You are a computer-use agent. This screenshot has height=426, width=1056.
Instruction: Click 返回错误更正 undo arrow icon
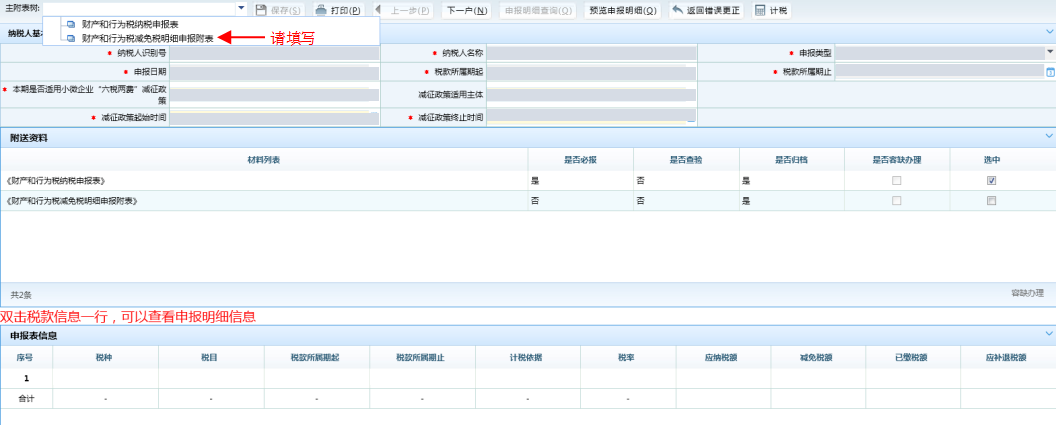(678, 10)
